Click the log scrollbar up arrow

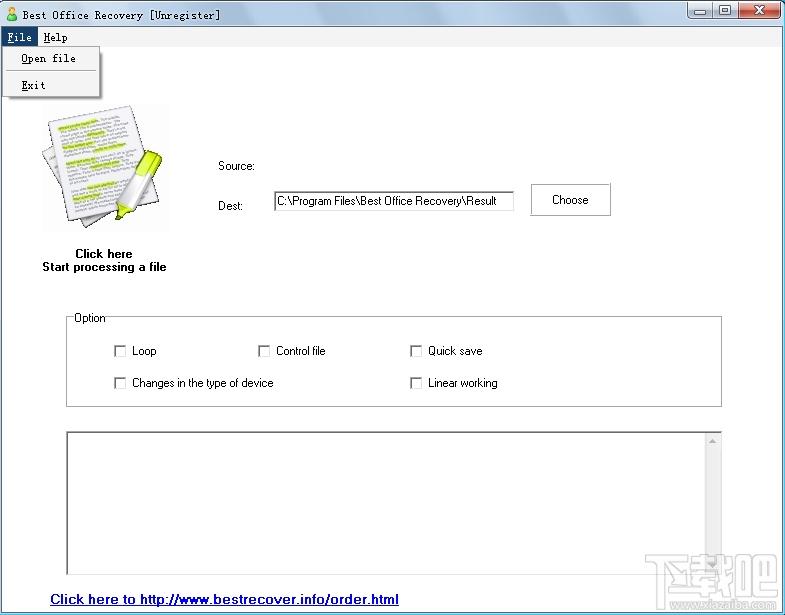(712, 441)
